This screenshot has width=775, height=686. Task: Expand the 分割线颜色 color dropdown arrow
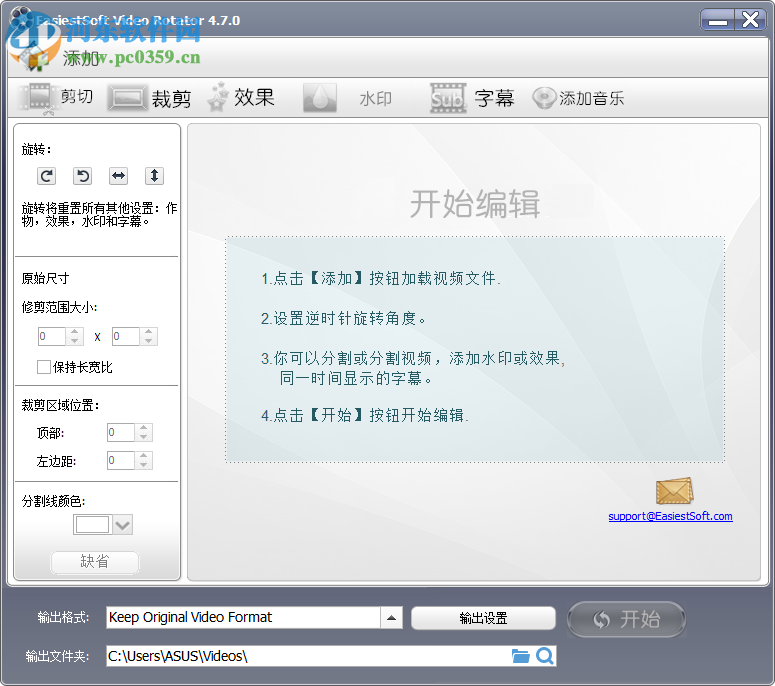tap(123, 524)
